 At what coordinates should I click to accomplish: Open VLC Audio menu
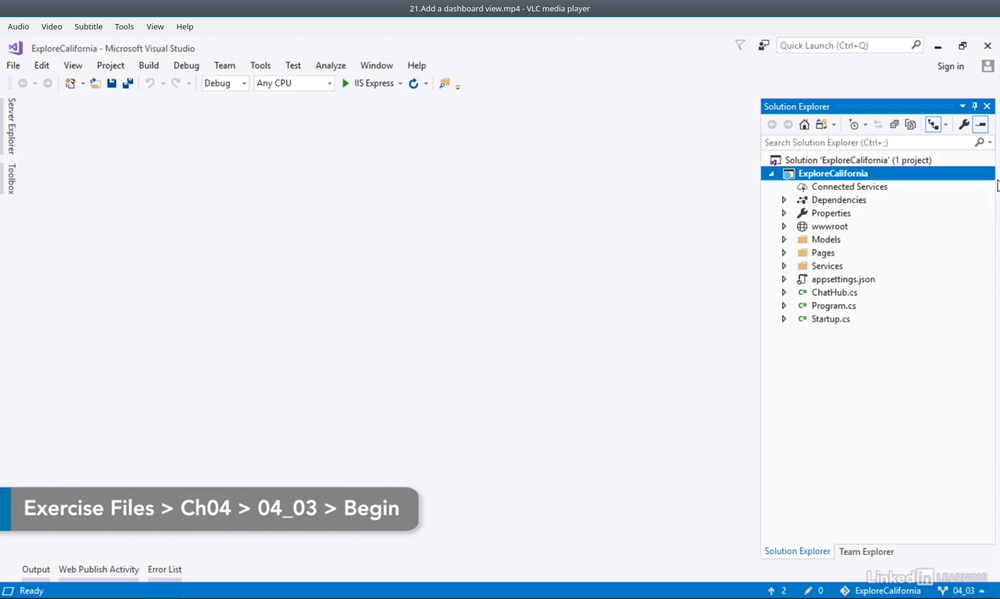point(18,27)
